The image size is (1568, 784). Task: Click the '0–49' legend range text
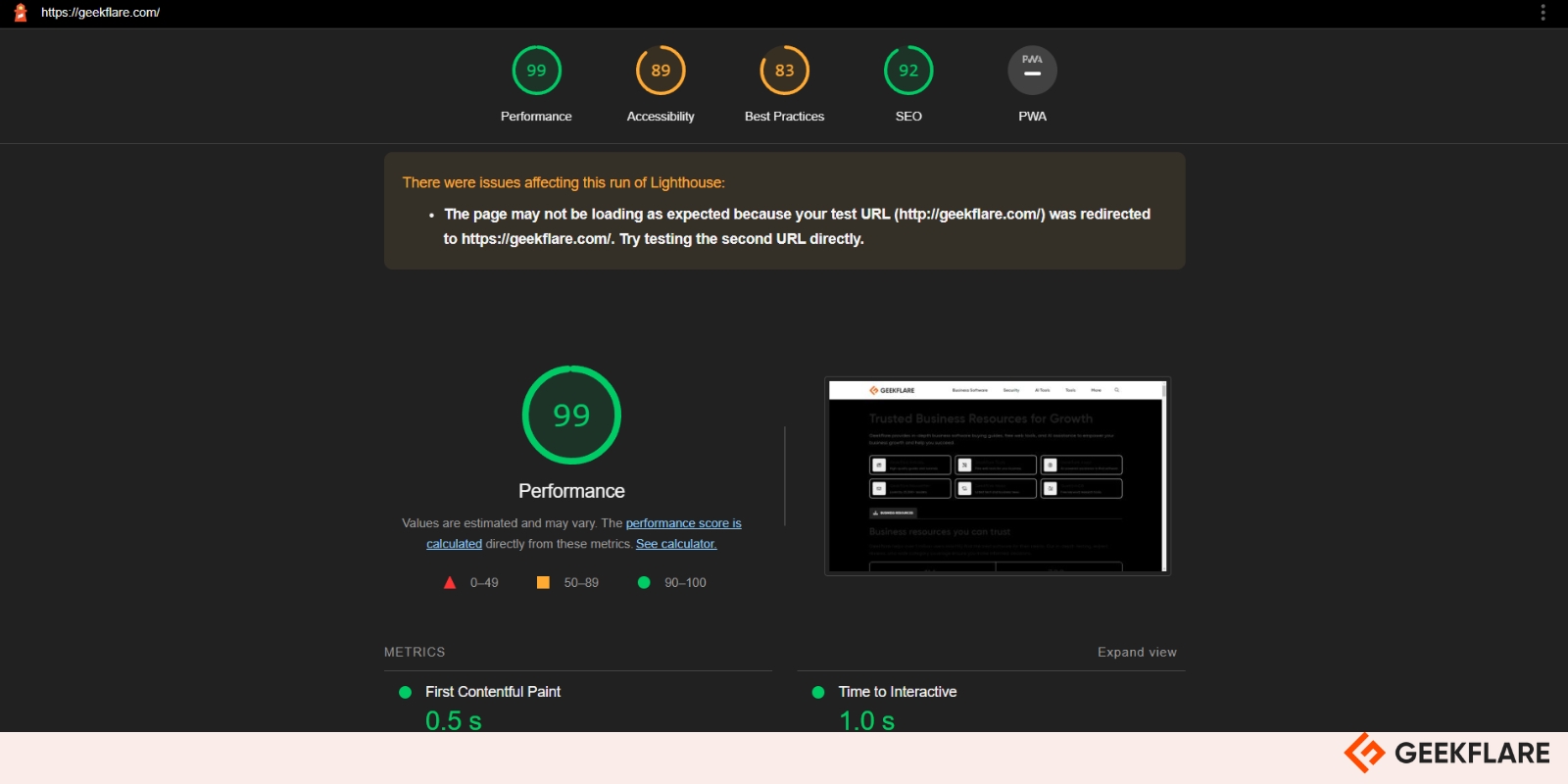(484, 582)
